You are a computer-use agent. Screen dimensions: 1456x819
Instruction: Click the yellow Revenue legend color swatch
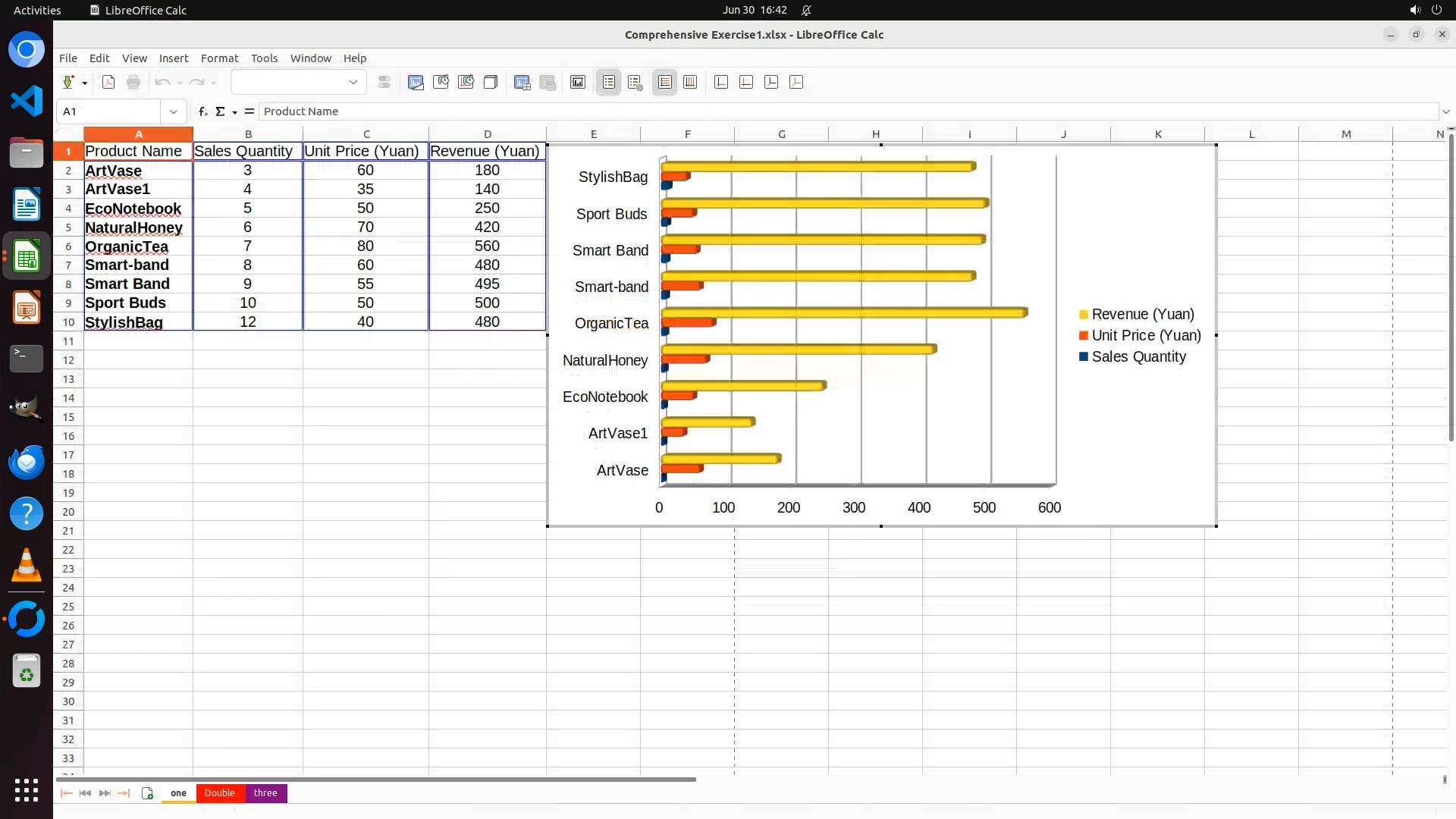[x=1084, y=315]
